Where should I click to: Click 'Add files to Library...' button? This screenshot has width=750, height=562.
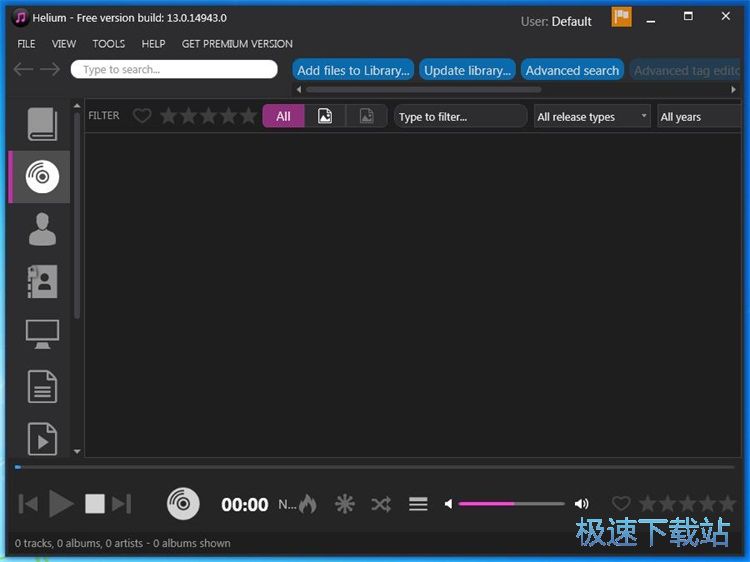coord(353,70)
